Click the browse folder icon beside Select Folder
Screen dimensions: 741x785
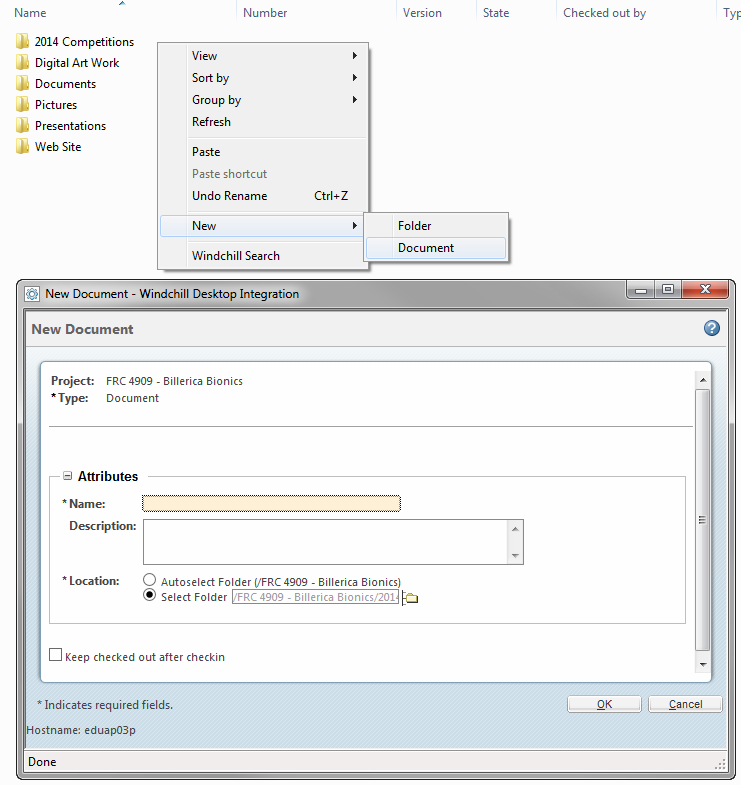click(411, 598)
